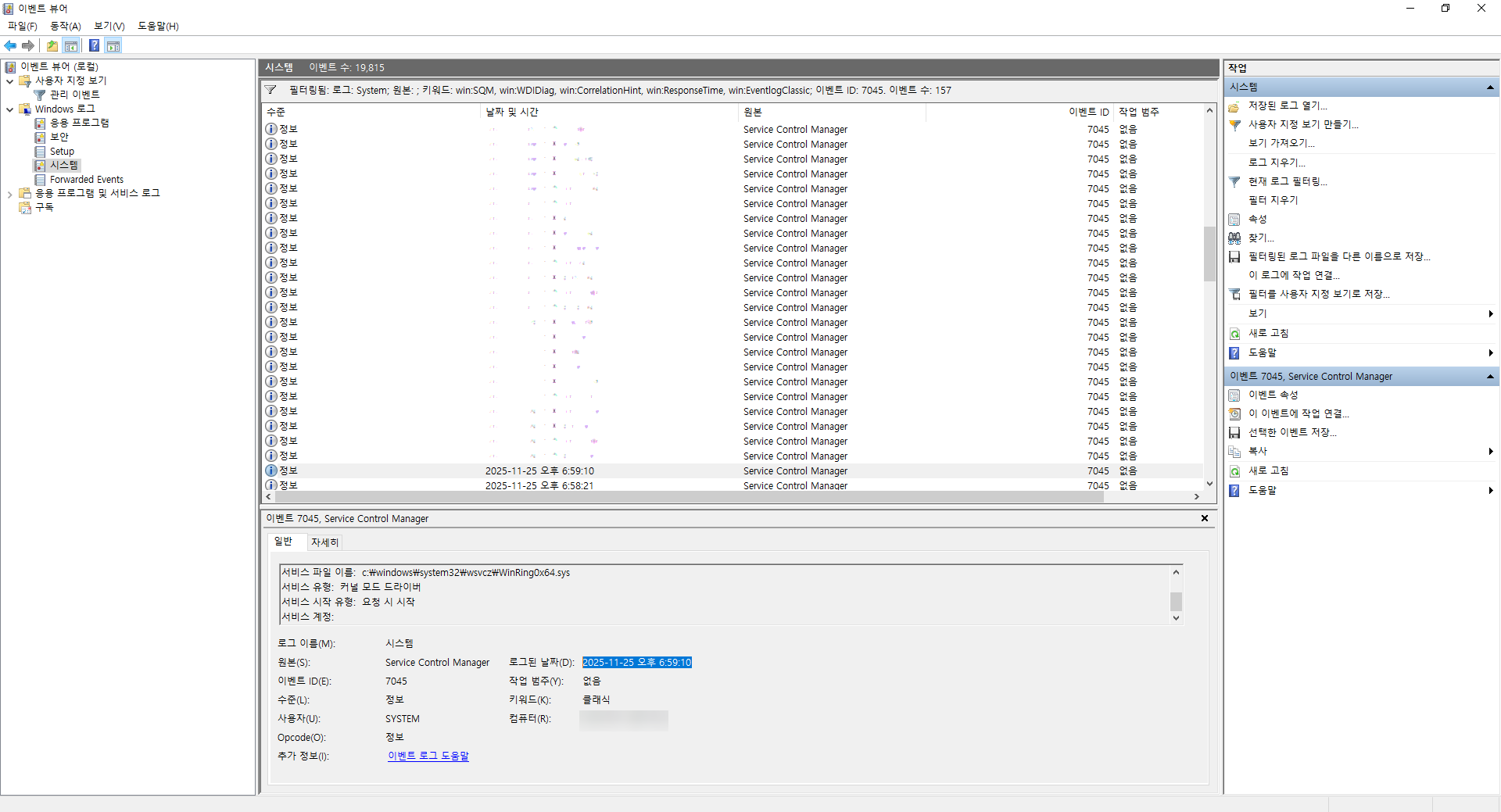
Task: Click the 새로 고침 icon in 시스템 section
Action: [x=1234, y=334]
